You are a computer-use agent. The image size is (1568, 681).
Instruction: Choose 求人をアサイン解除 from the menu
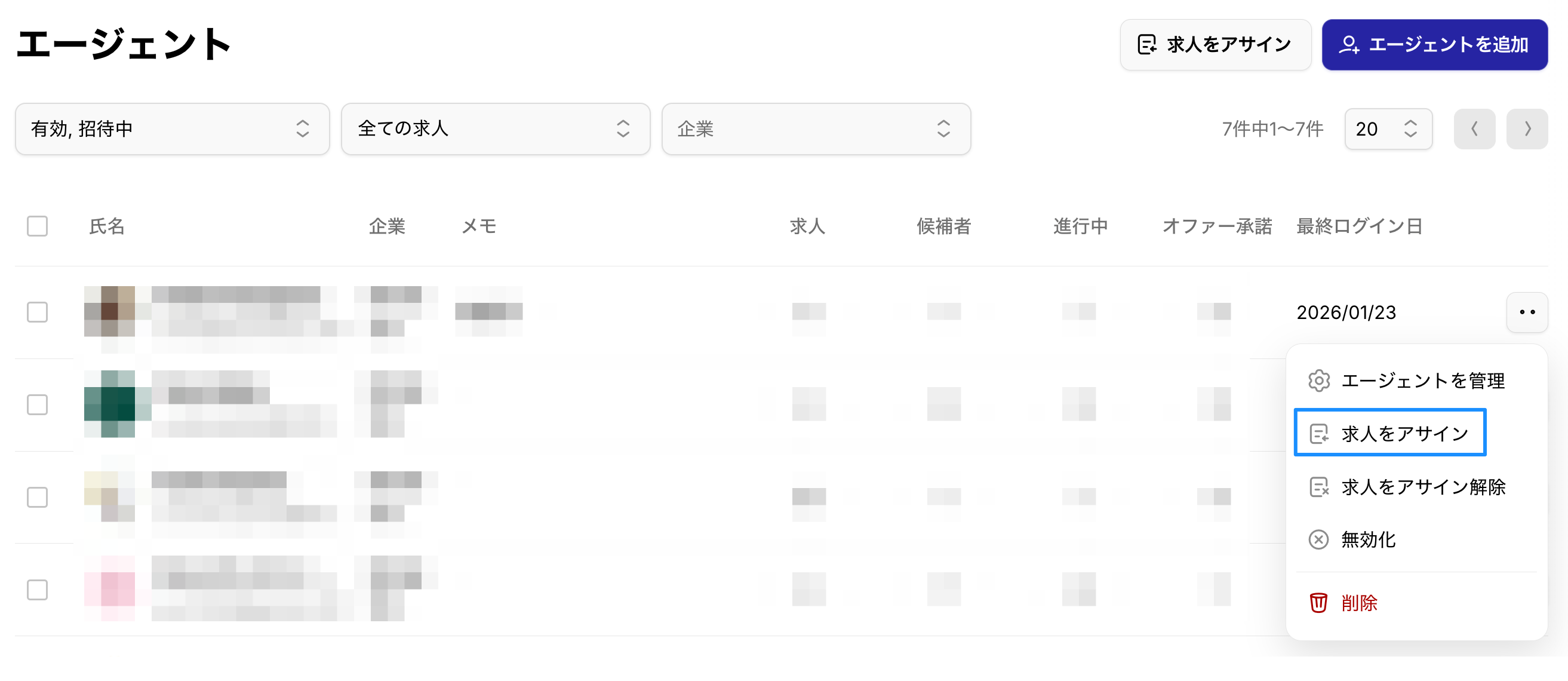pyautogui.click(x=1422, y=487)
